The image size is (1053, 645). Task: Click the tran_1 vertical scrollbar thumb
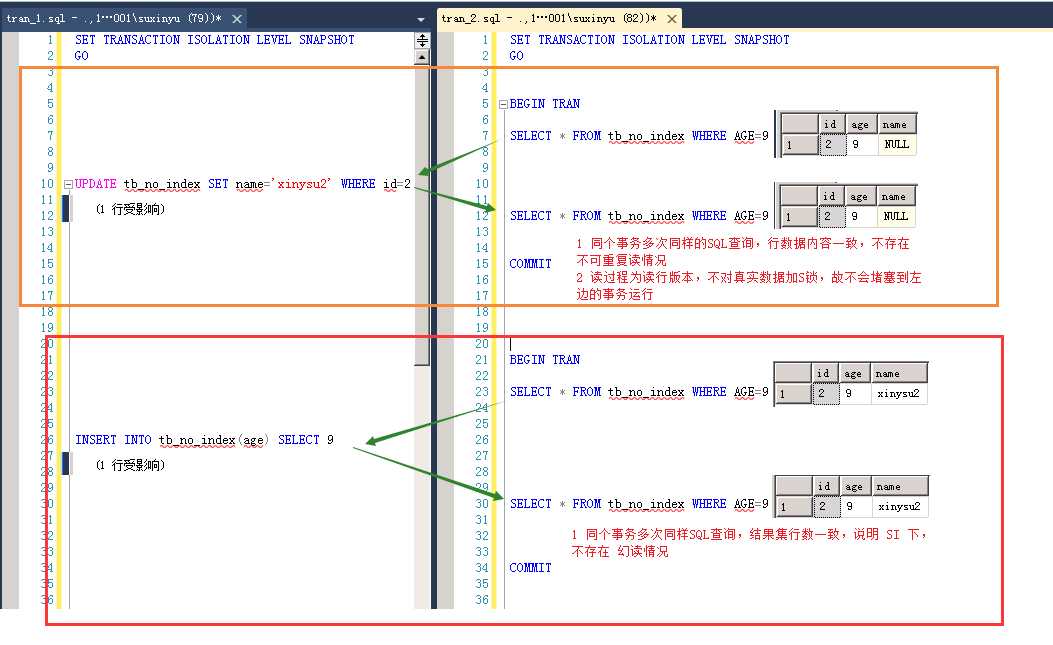click(x=422, y=215)
